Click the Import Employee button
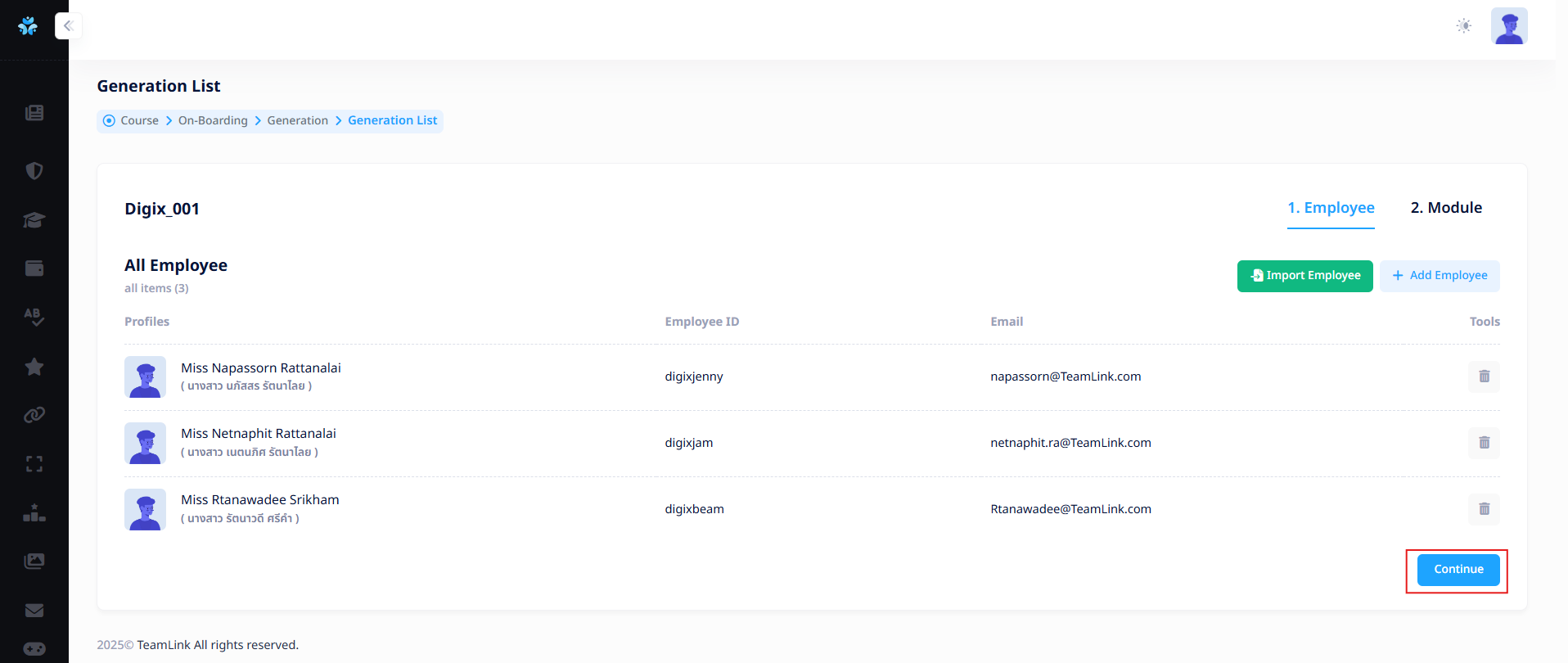This screenshot has height=663, width=1568. click(1304, 276)
